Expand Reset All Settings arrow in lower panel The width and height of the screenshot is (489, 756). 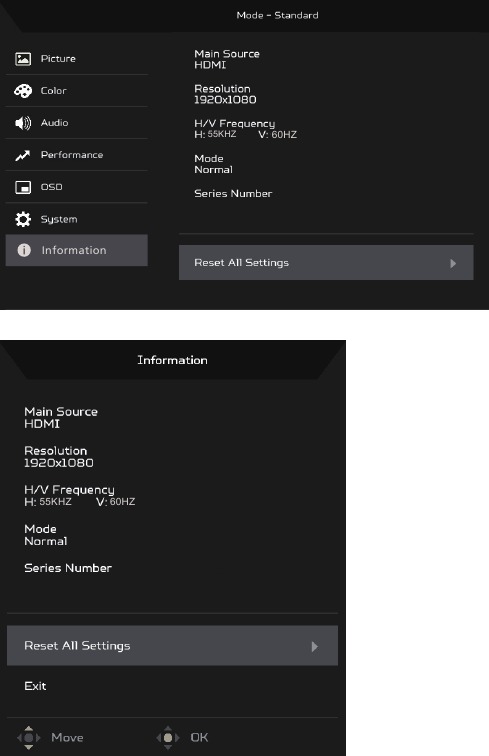[x=314, y=647]
